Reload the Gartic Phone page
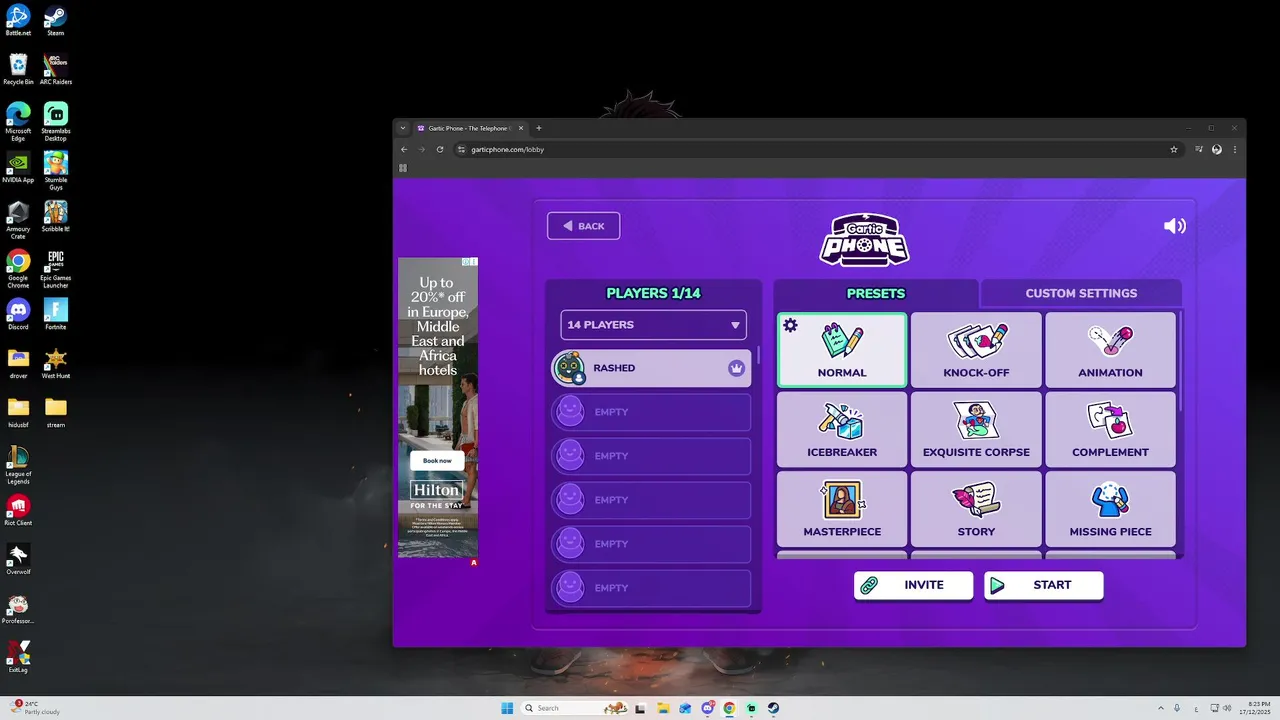This screenshot has width=1280, height=720. pyautogui.click(x=440, y=149)
